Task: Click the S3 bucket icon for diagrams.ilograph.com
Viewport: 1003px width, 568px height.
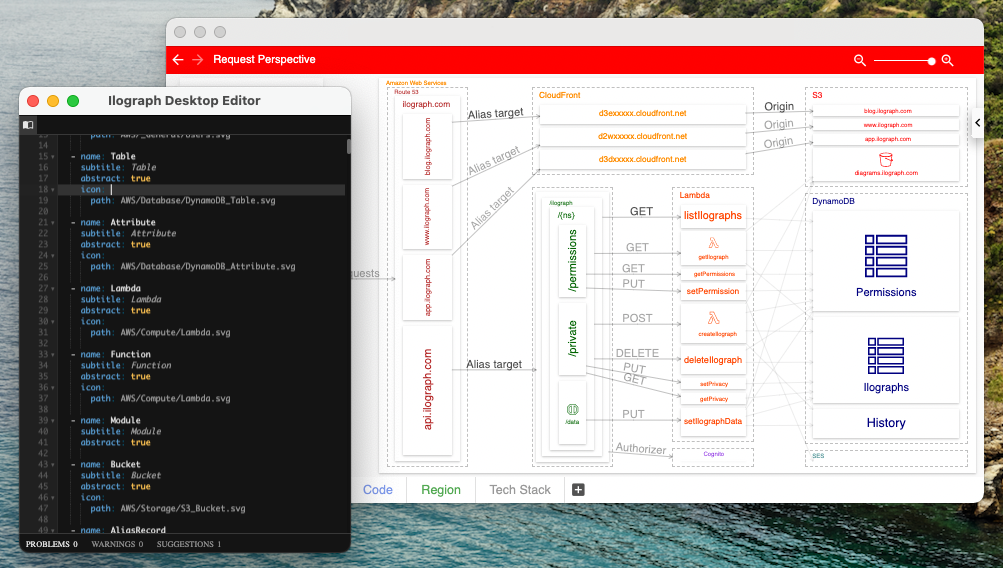Action: 886,159
